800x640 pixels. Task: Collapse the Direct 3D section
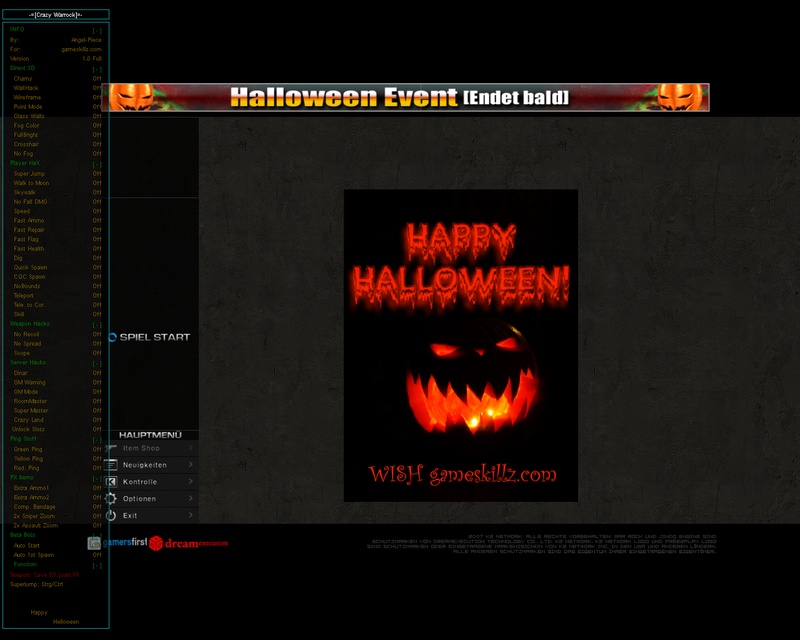97,69
